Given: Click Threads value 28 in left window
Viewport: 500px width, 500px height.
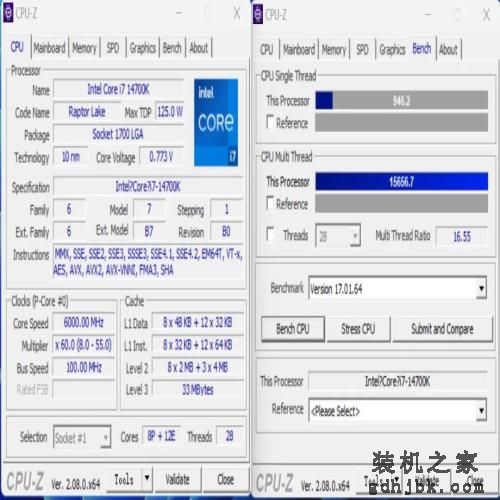Looking at the screenshot, I should pos(230,436).
